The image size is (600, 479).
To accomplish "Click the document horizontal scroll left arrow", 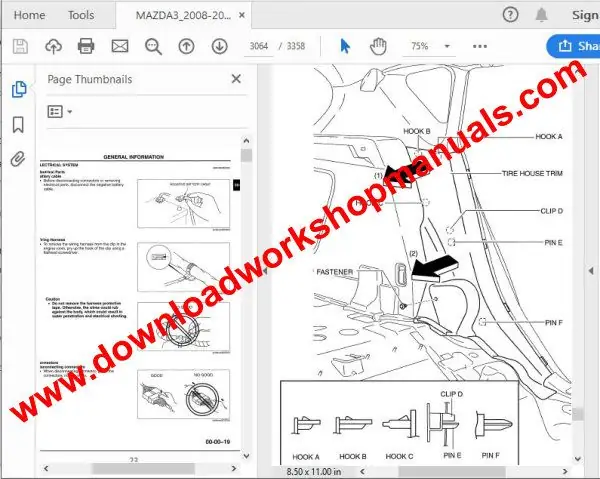I will (x=363, y=471).
